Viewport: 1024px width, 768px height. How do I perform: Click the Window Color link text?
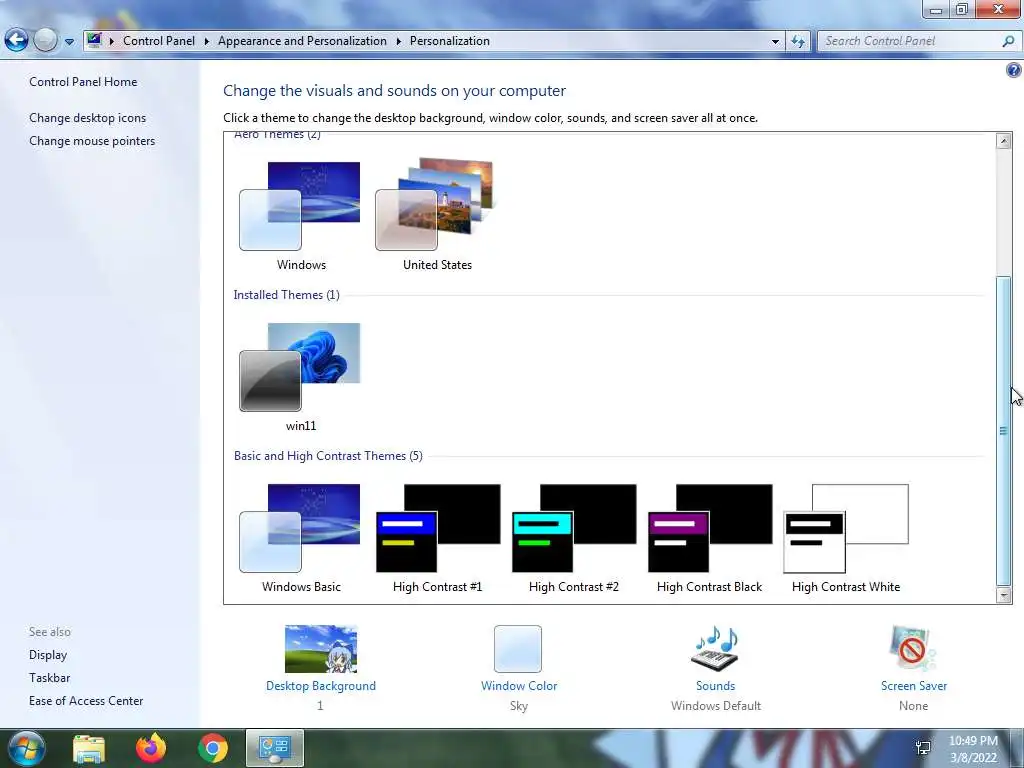point(519,686)
